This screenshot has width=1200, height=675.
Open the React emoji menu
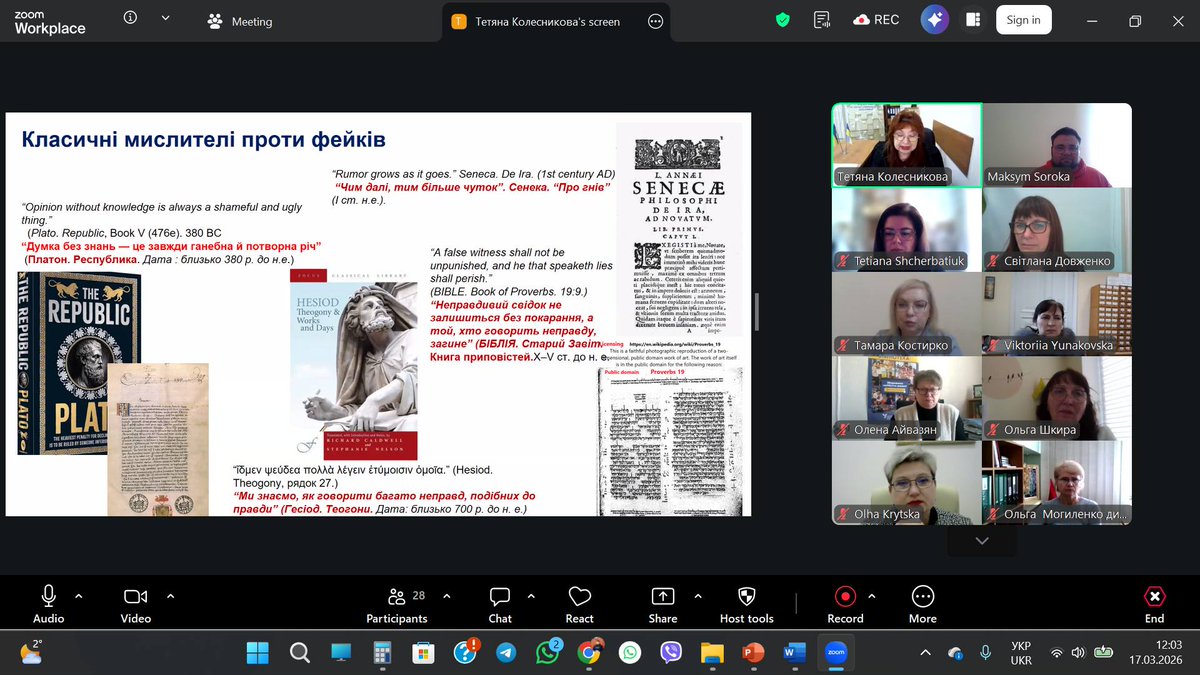[580, 604]
